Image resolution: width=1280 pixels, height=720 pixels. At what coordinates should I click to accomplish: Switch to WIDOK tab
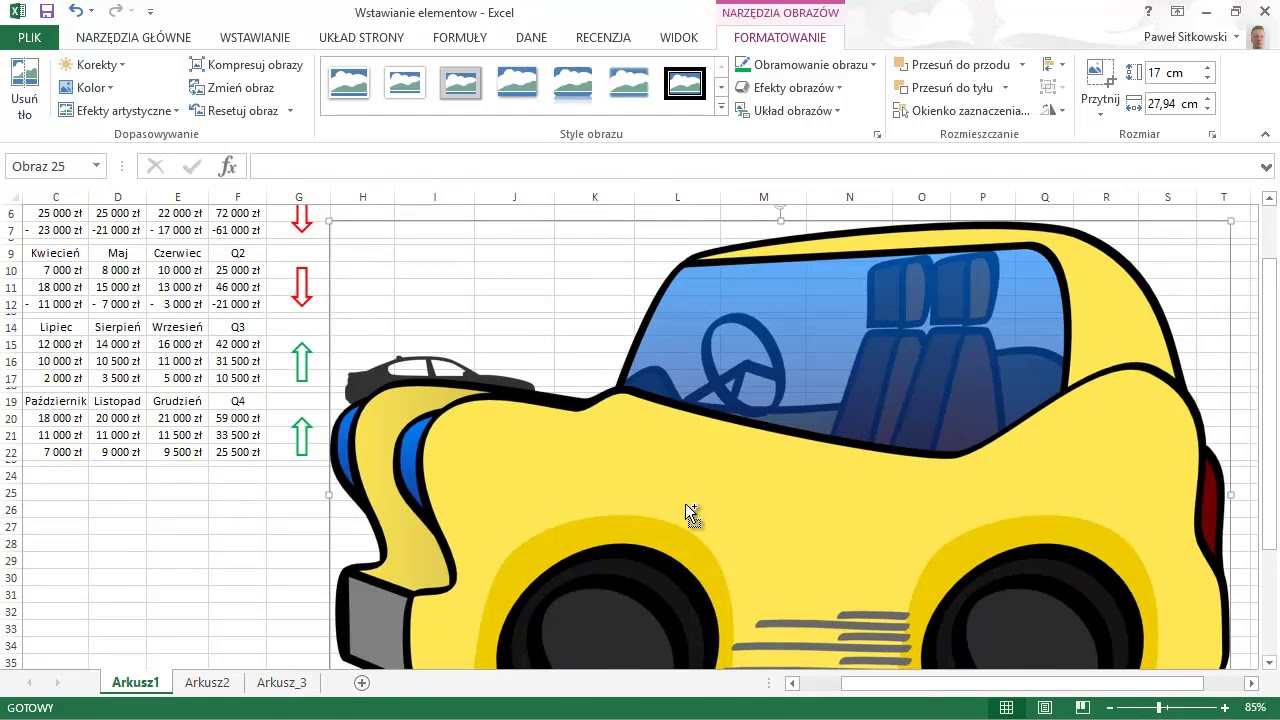click(679, 37)
